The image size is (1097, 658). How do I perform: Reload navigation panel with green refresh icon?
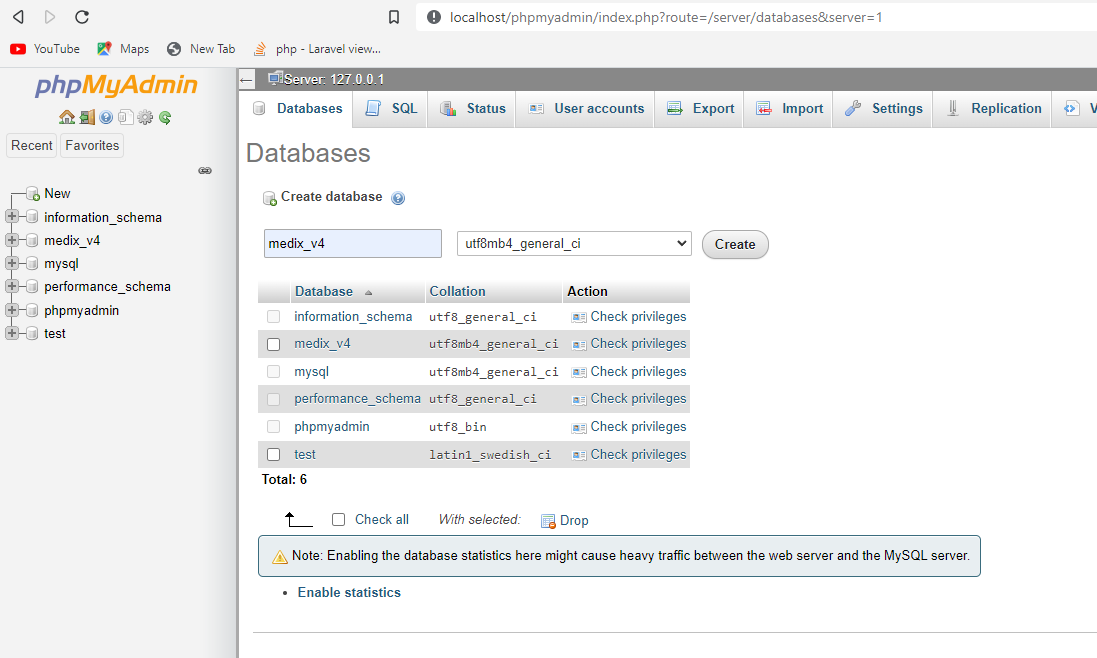click(165, 117)
